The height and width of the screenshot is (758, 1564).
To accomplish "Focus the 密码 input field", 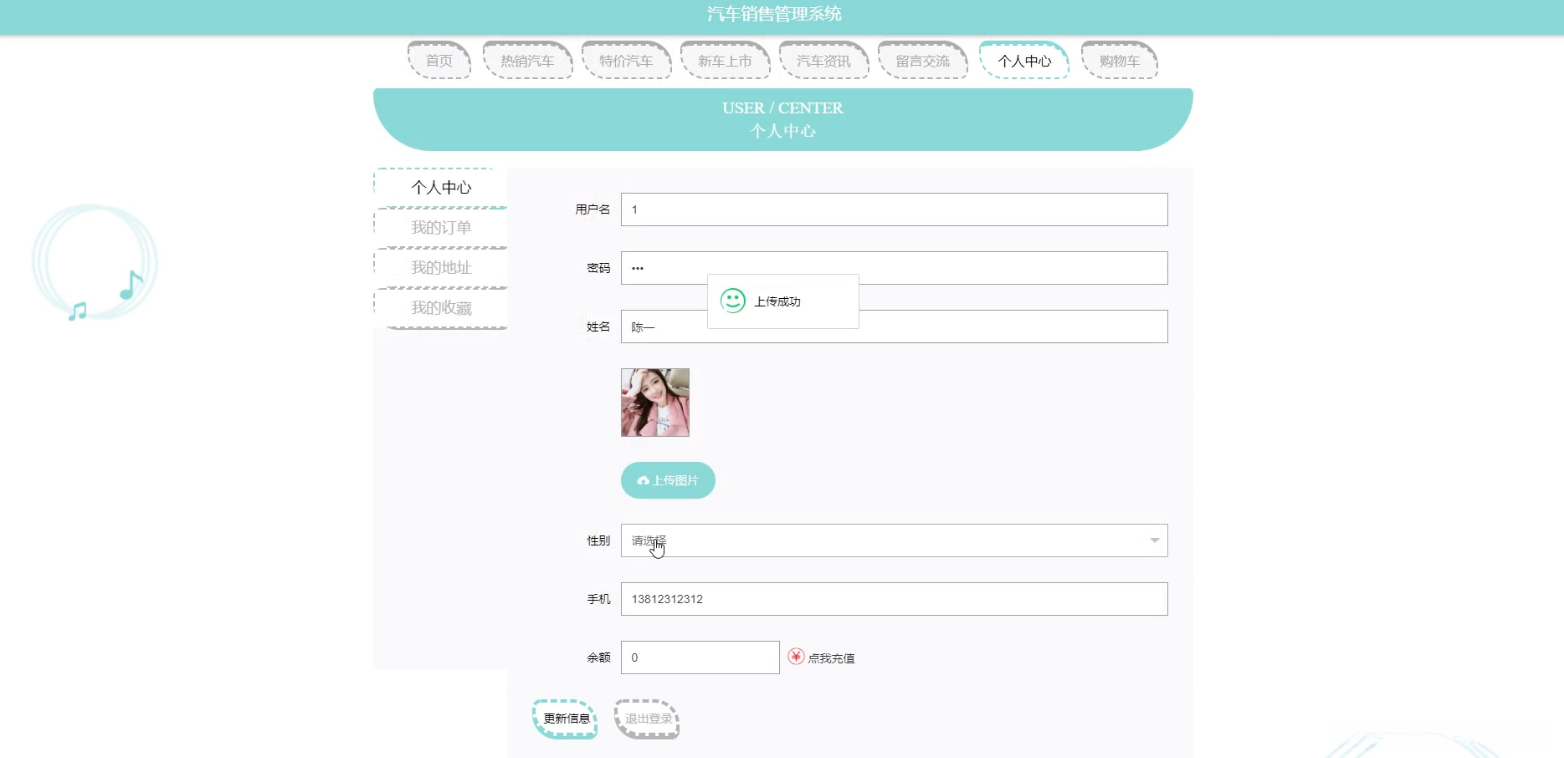I will 894,268.
